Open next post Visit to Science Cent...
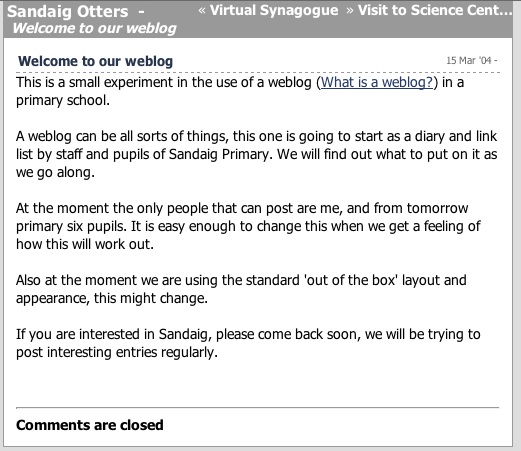This screenshot has height=451, width=521. pos(435,10)
